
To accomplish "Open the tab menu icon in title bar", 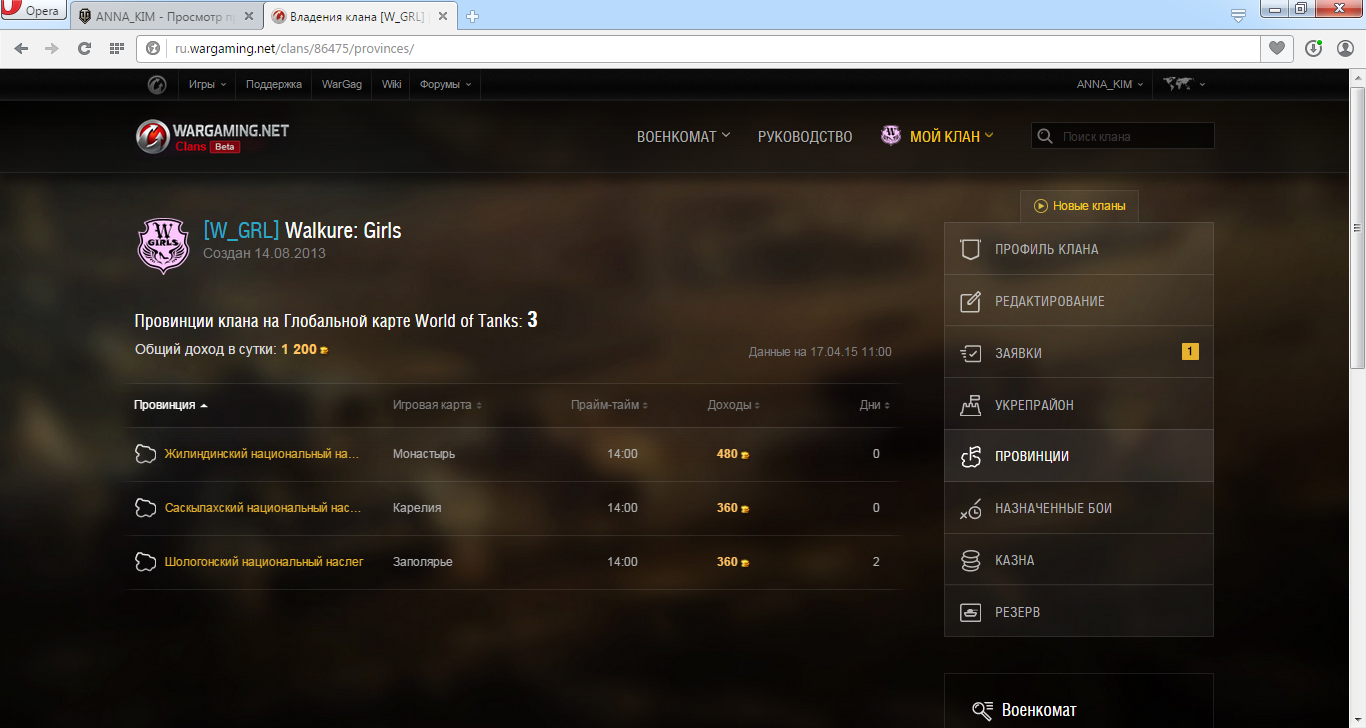I will click(x=1238, y=14).
